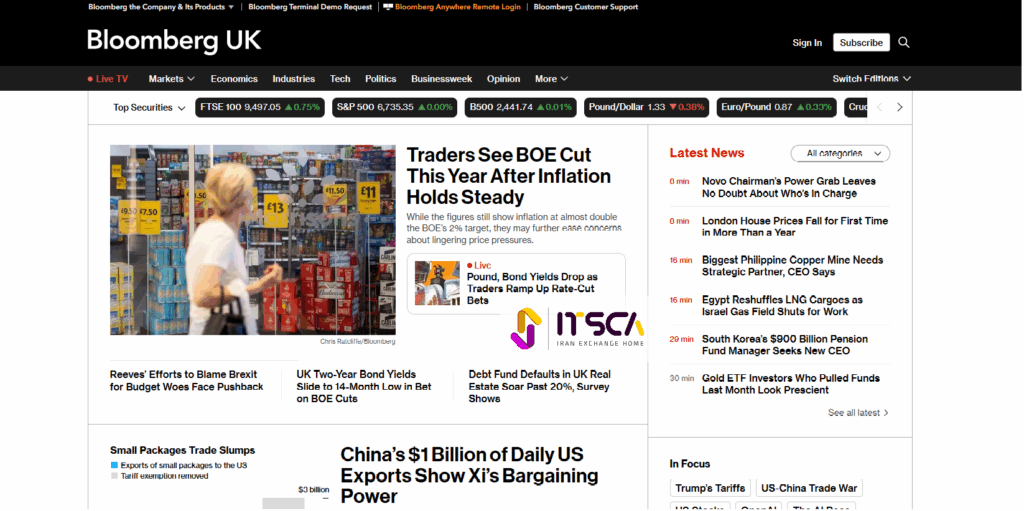Screen dimensions: 1024x511
Task: Expand the More navigation menu
Action: pos(551,79)
